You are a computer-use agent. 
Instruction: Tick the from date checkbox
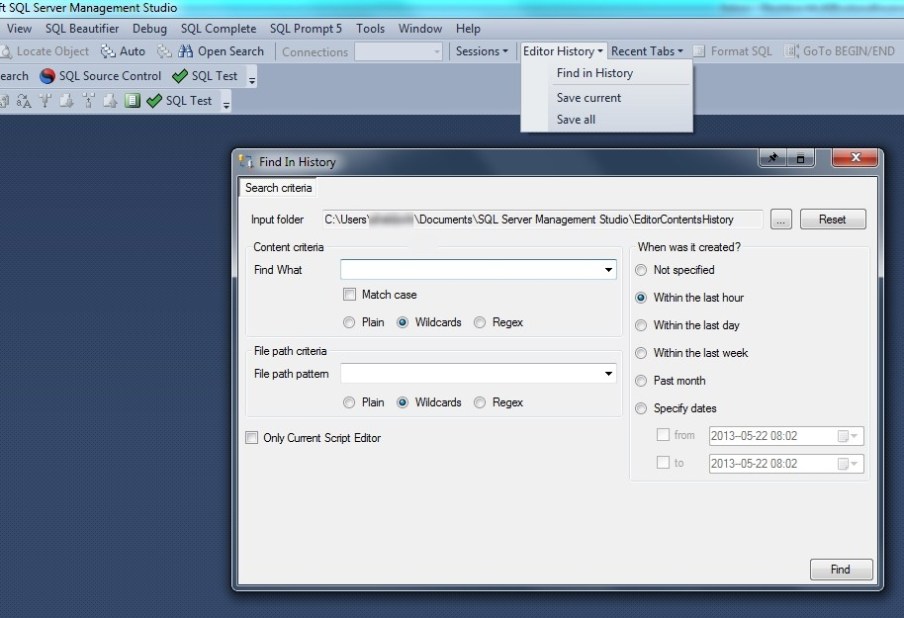tap(663, 435)
